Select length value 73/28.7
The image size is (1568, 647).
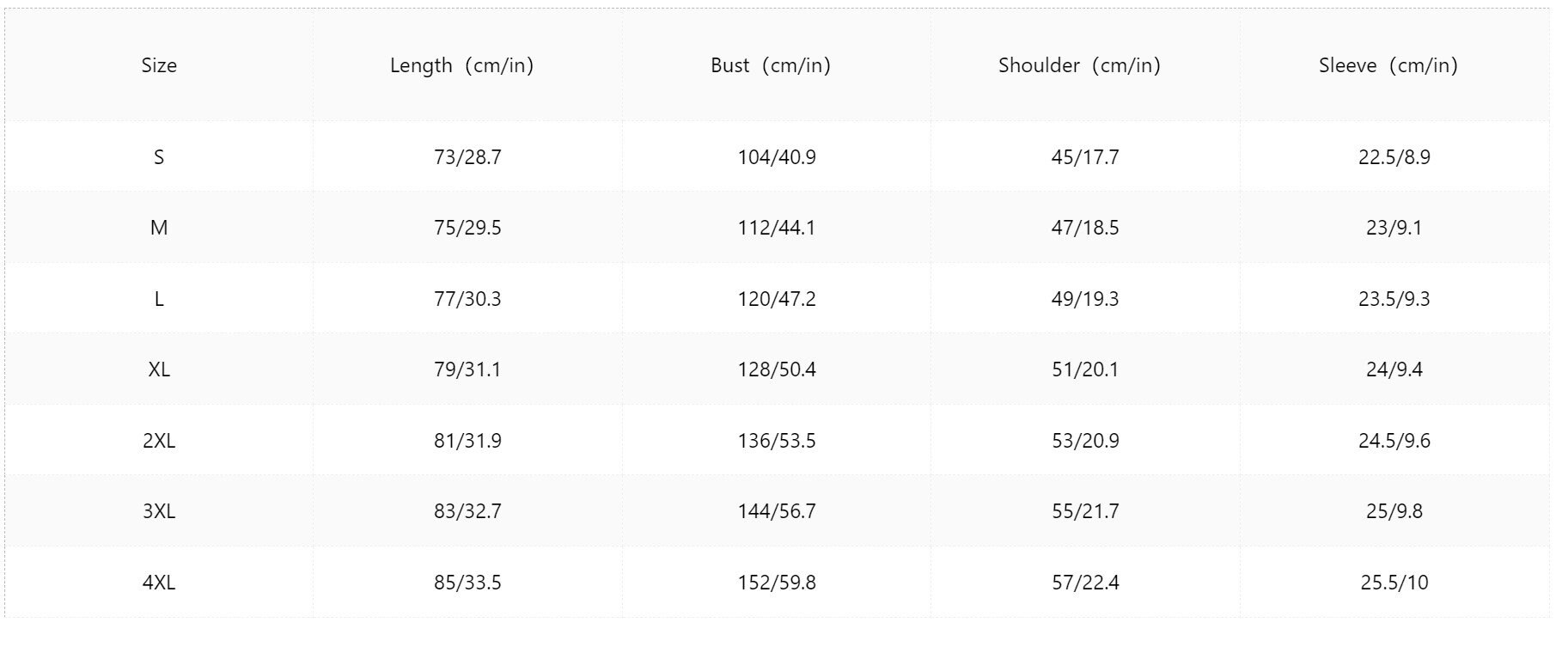click(x=467, y=157)
